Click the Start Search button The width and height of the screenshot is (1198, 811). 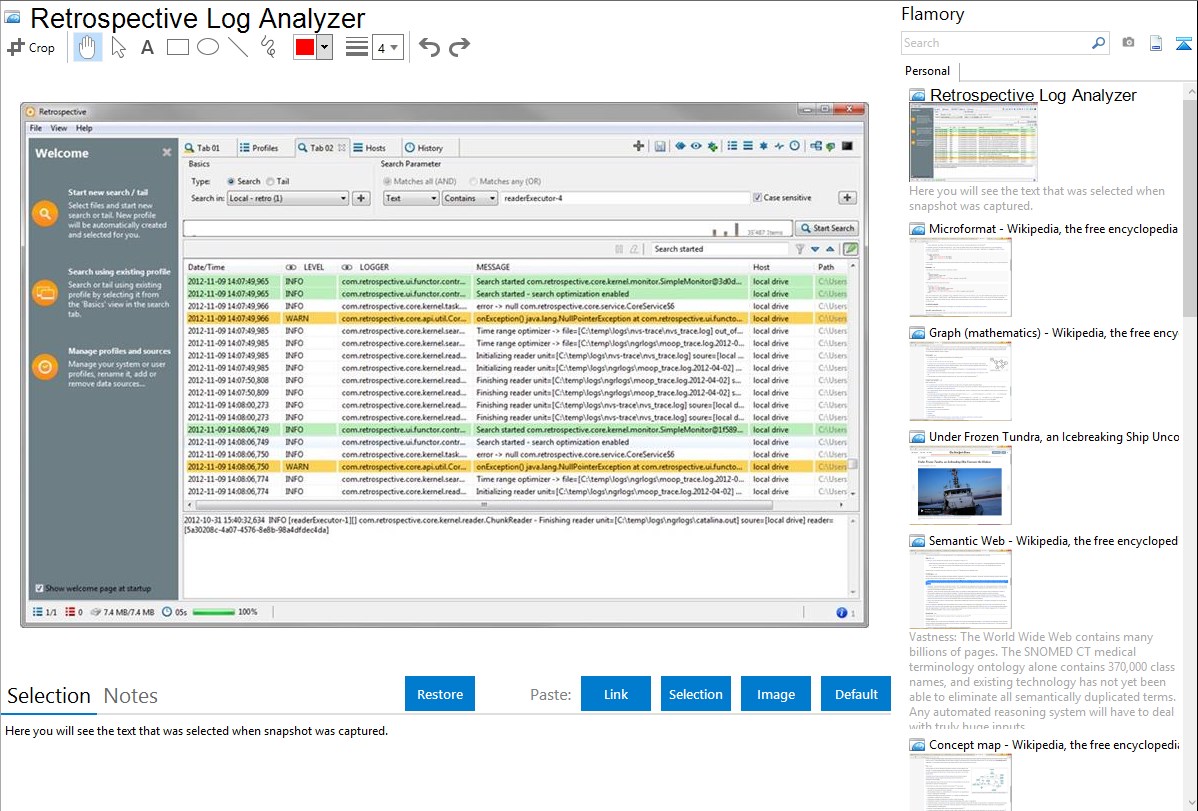coord(827,228)
